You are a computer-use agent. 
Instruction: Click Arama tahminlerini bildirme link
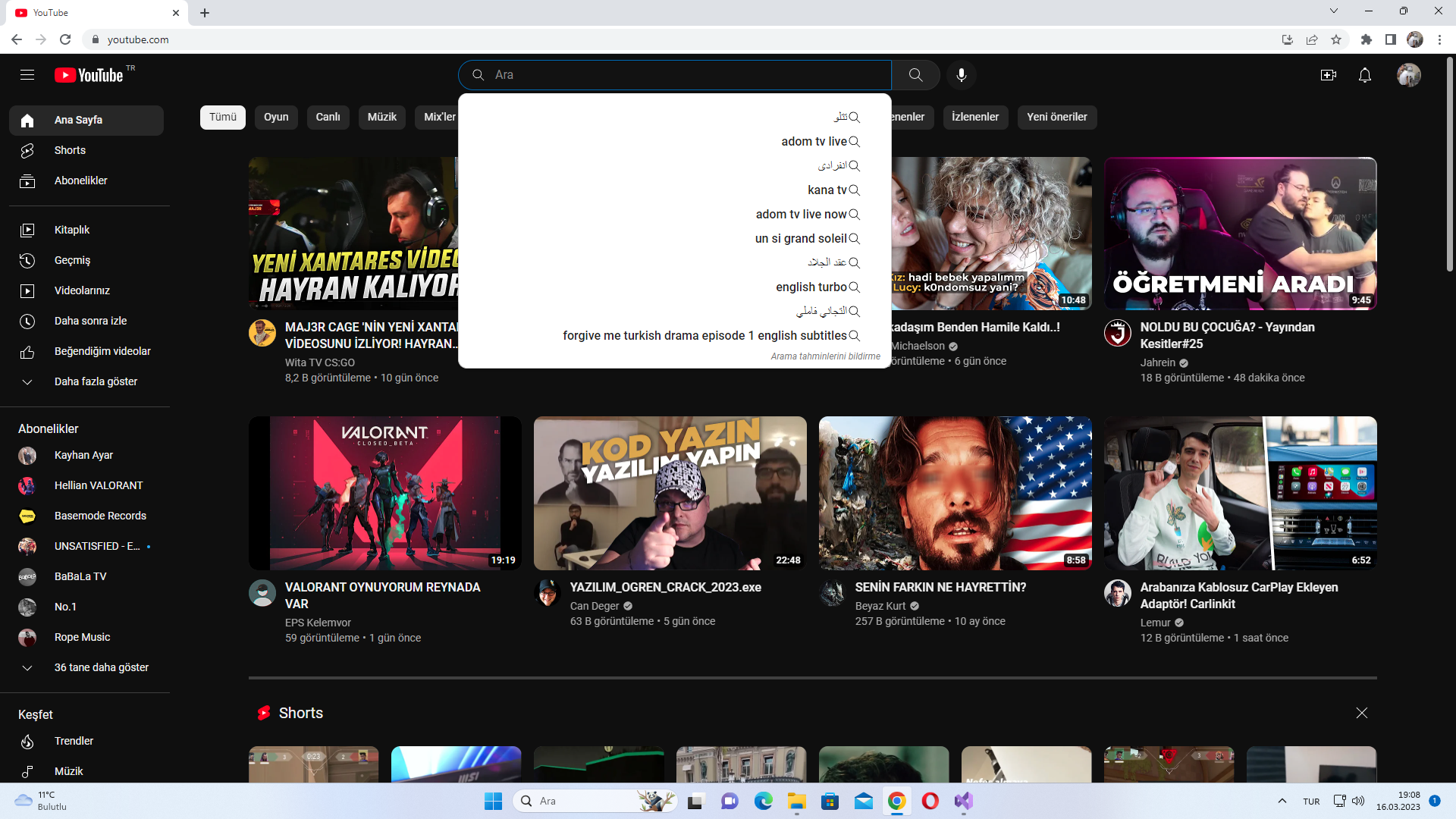click(x=825, y=356)
